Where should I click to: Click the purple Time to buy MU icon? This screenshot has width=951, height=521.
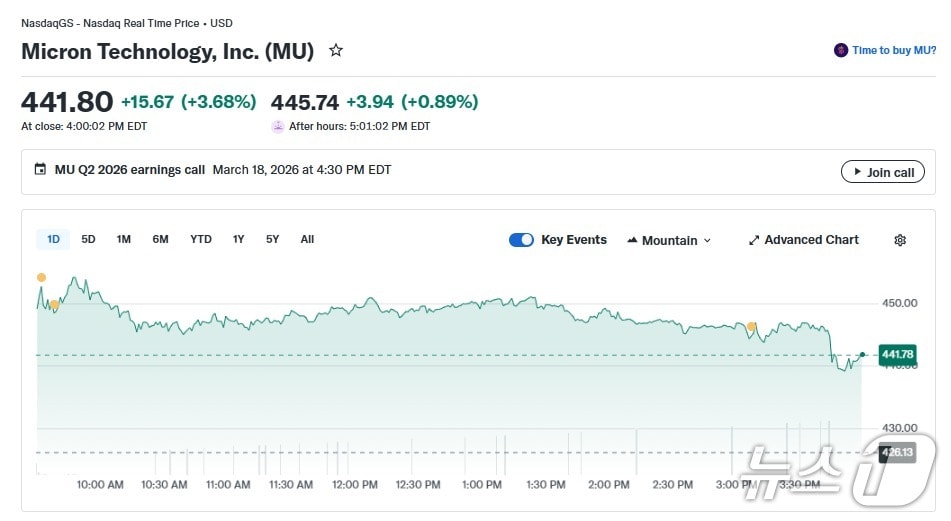(x=841, y=50)
